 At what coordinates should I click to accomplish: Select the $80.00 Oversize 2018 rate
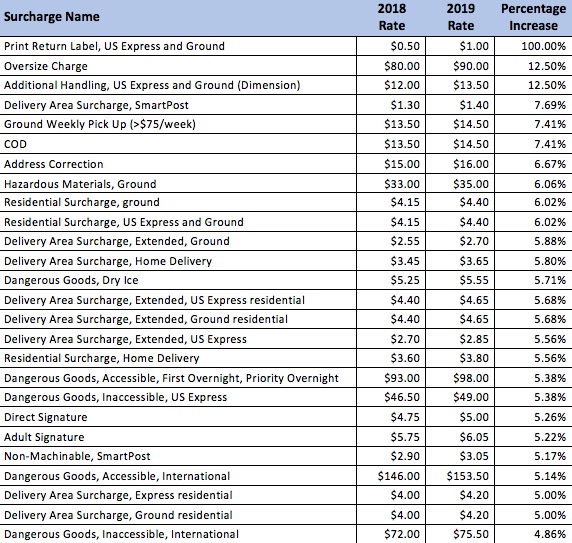pos(391,66)
